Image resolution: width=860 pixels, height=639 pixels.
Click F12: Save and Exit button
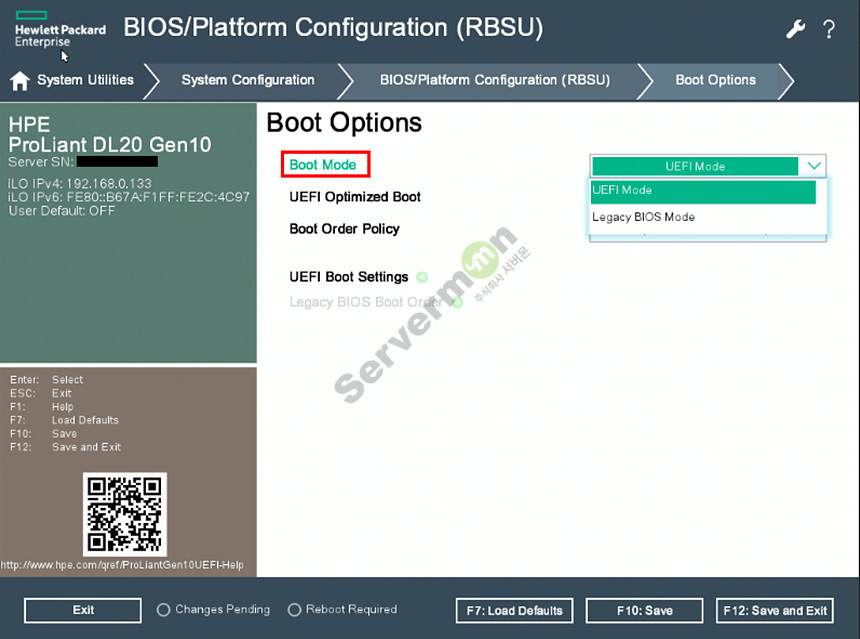coord(774,610)
